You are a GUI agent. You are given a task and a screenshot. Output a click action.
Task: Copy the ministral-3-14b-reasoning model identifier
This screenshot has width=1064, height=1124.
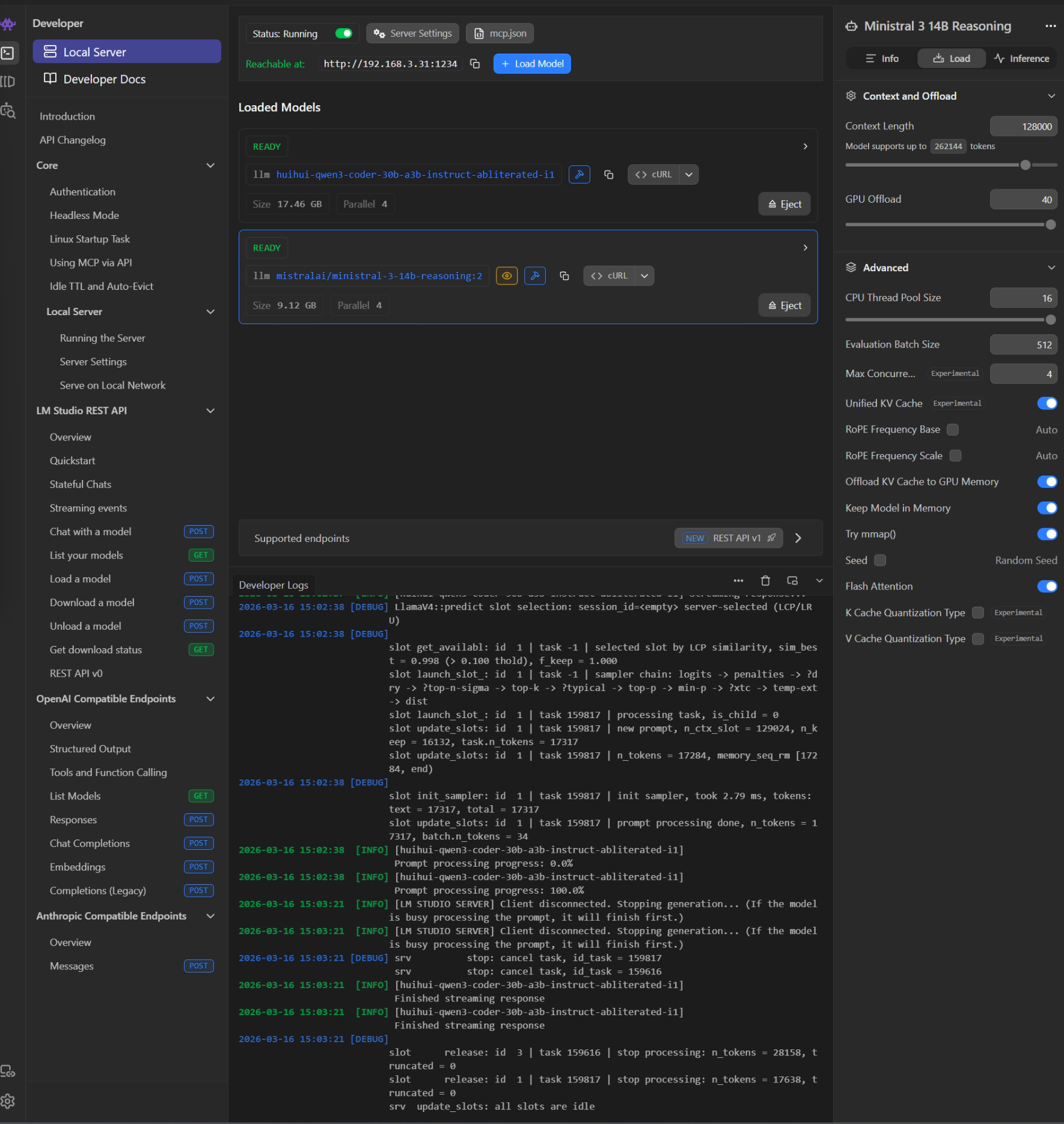pyautogui.click(x=564, y=276)
